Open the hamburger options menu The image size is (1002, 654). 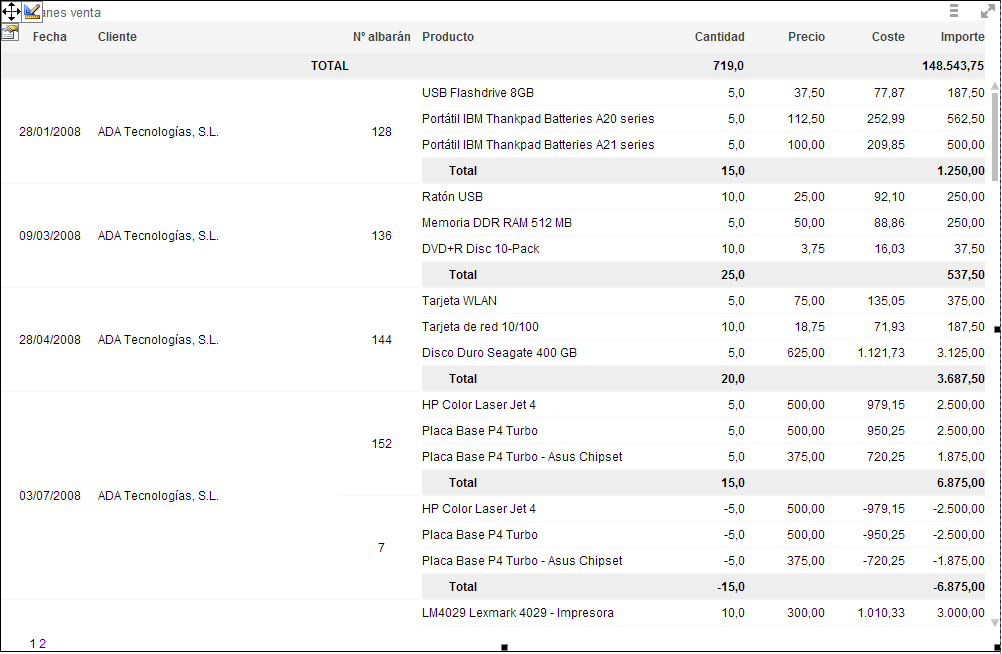click(954, 11)
